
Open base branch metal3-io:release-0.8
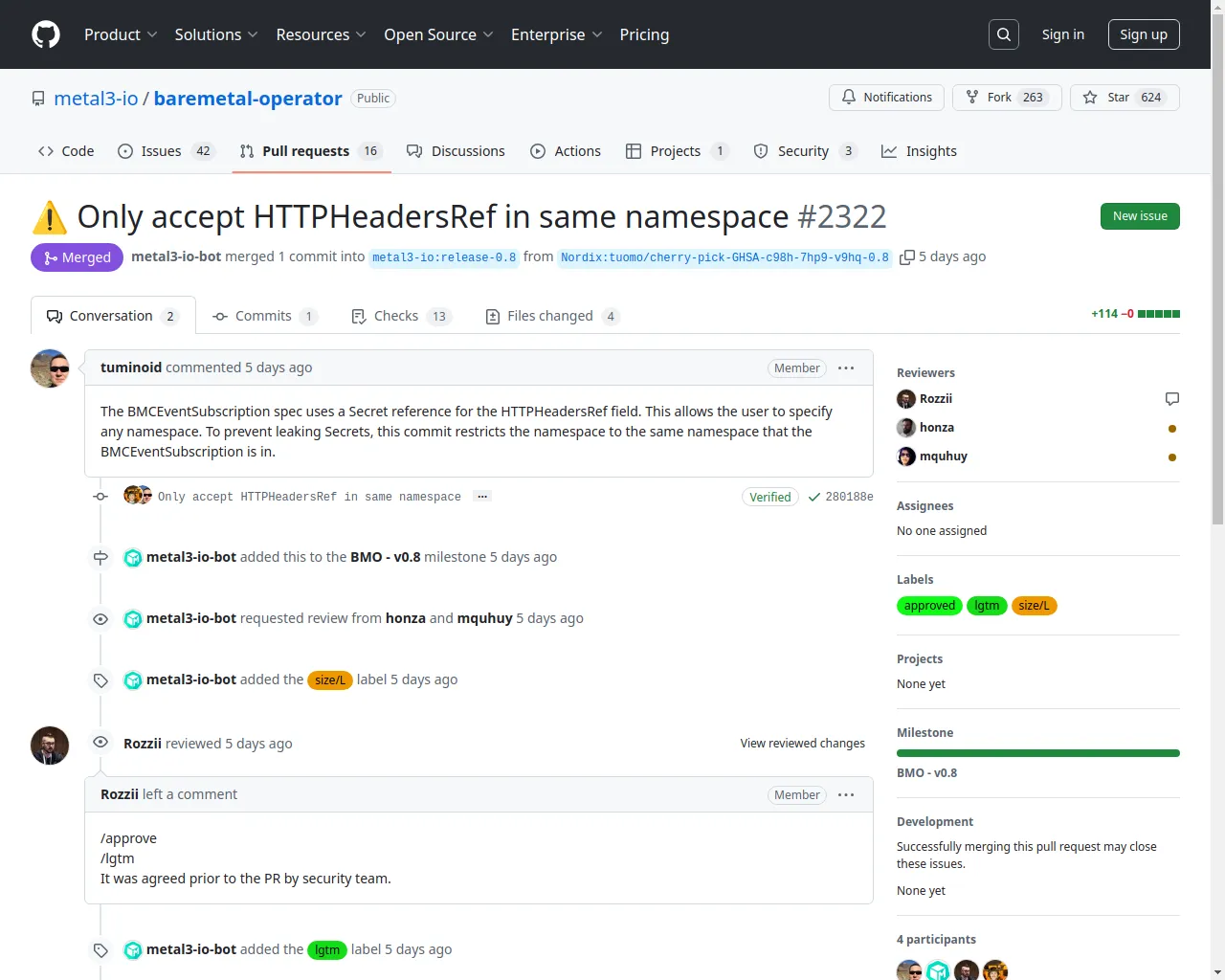pos(444,257)
